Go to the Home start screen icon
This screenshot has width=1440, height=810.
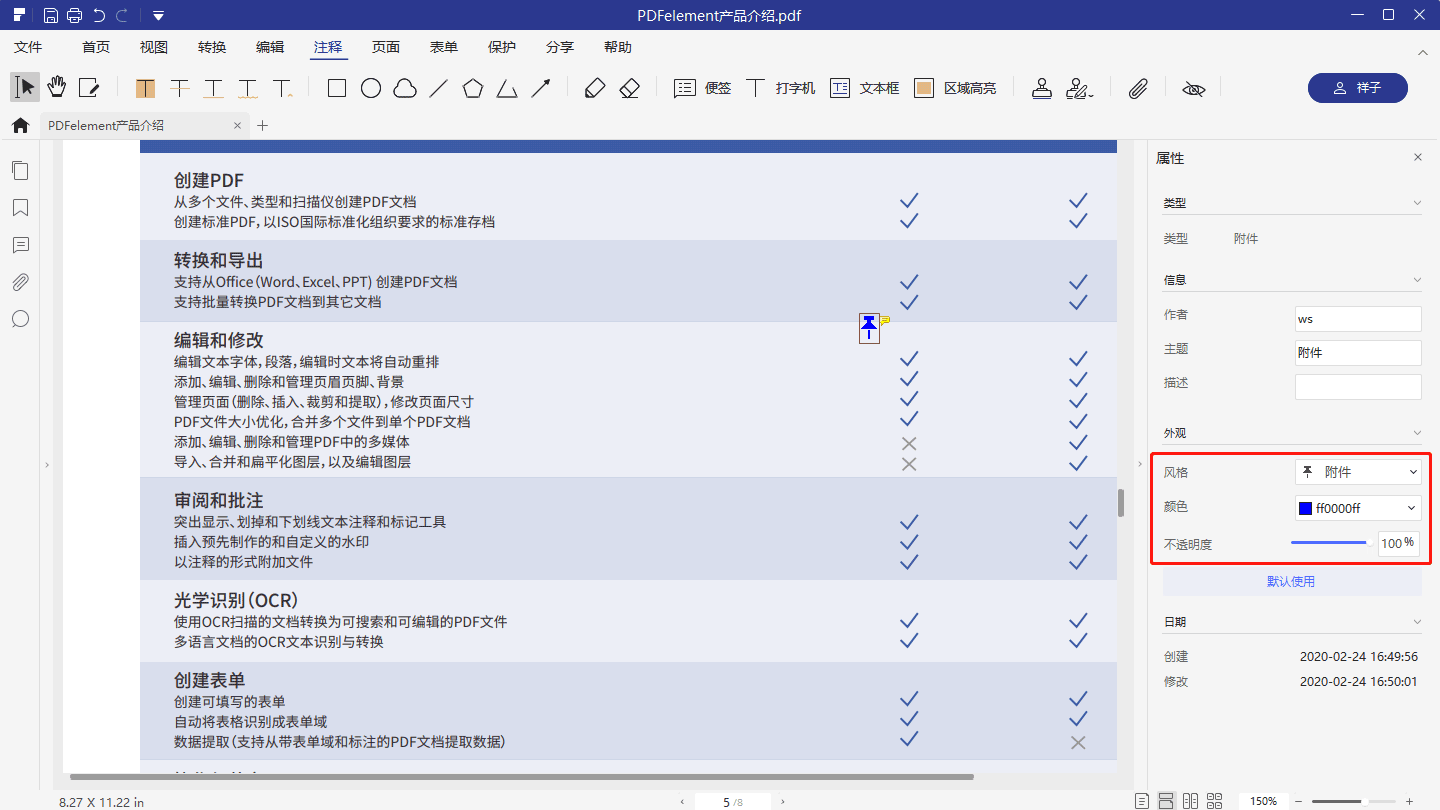coord(20,126)
